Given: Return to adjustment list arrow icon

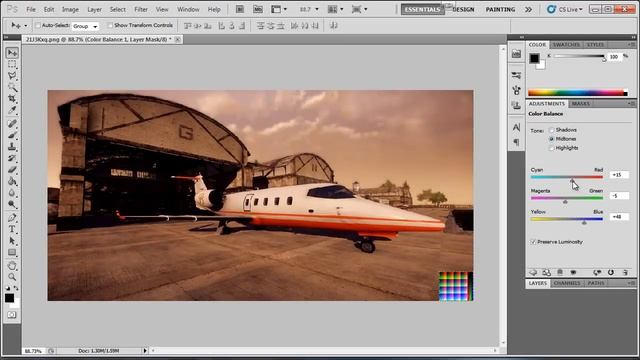Looking at the screenshot, I should (x=533, y=272).
